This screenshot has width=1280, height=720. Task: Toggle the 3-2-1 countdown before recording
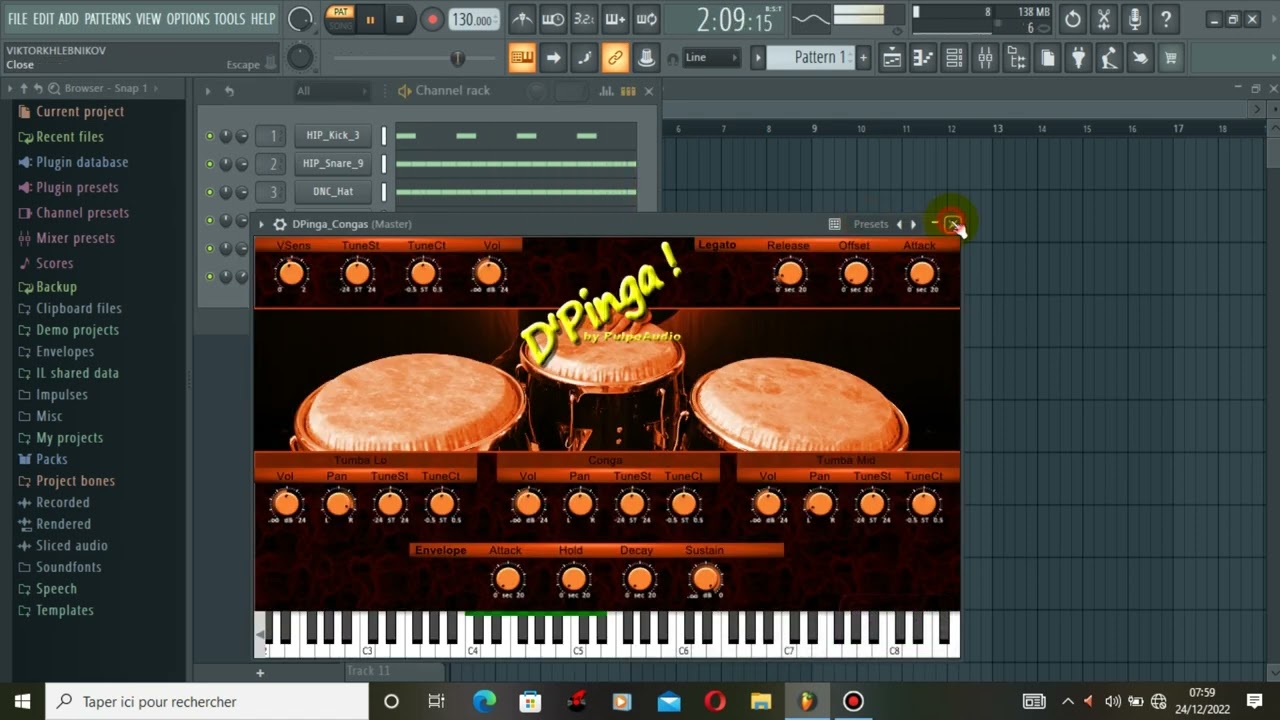584,19
